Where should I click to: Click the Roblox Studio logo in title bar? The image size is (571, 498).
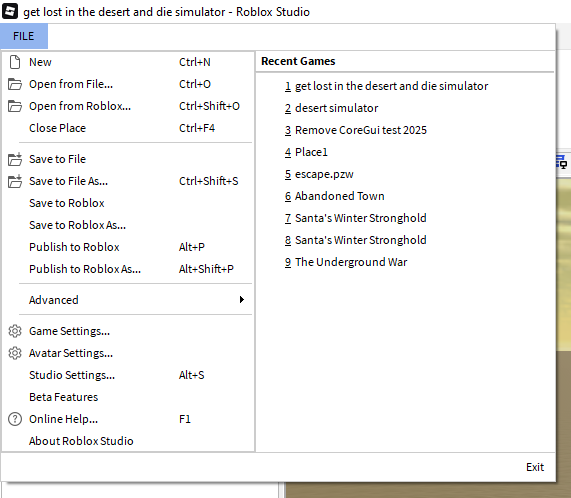[x=10, y=11]
